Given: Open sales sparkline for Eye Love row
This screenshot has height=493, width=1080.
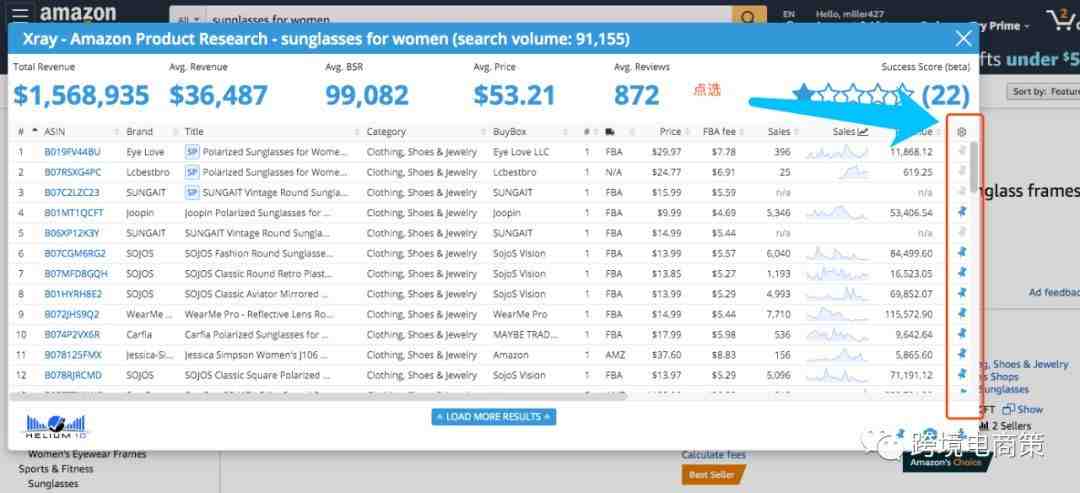Looking at the screenshot, I should coord(837,152).
